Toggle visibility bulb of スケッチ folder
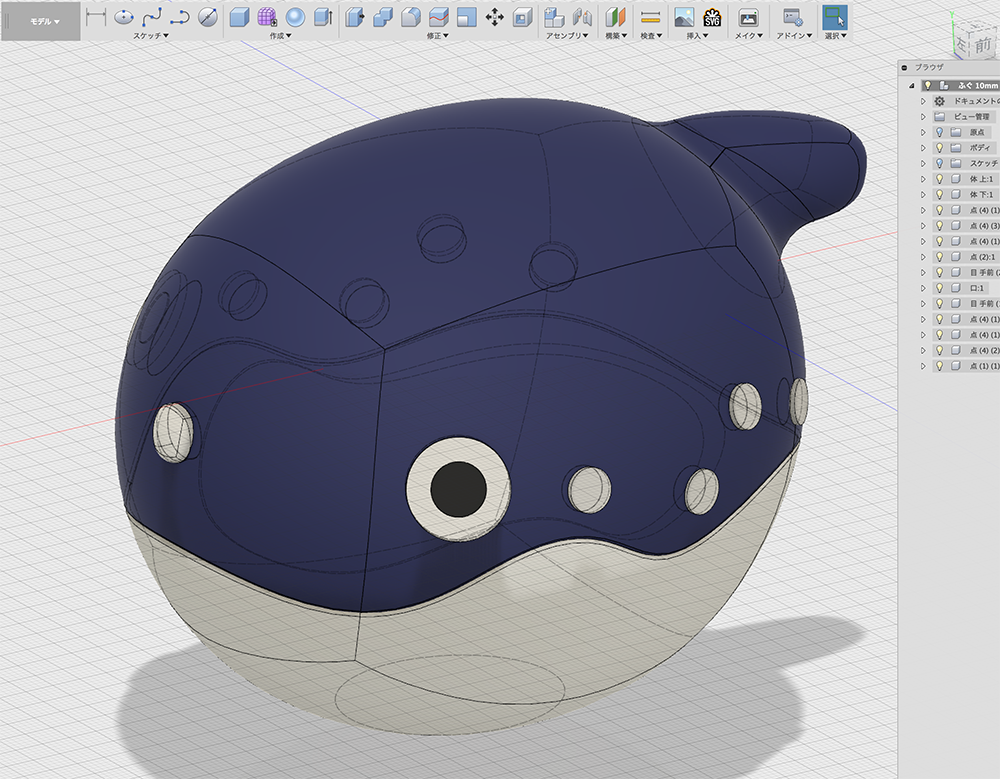This screenshot has width=1000, height=779. (x=939, y=163)
